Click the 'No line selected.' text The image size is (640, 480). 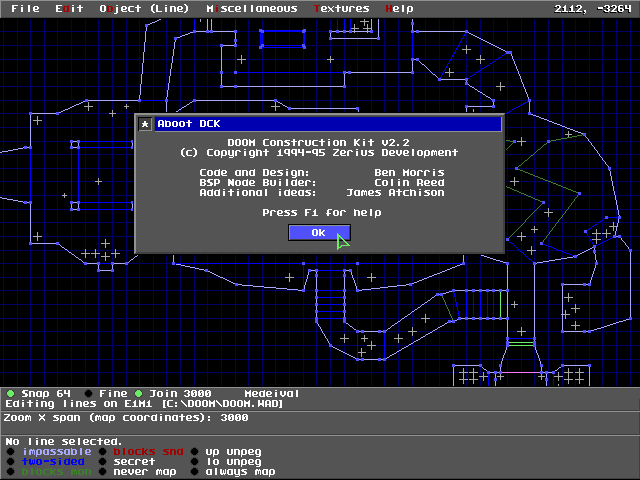(64, 442)
